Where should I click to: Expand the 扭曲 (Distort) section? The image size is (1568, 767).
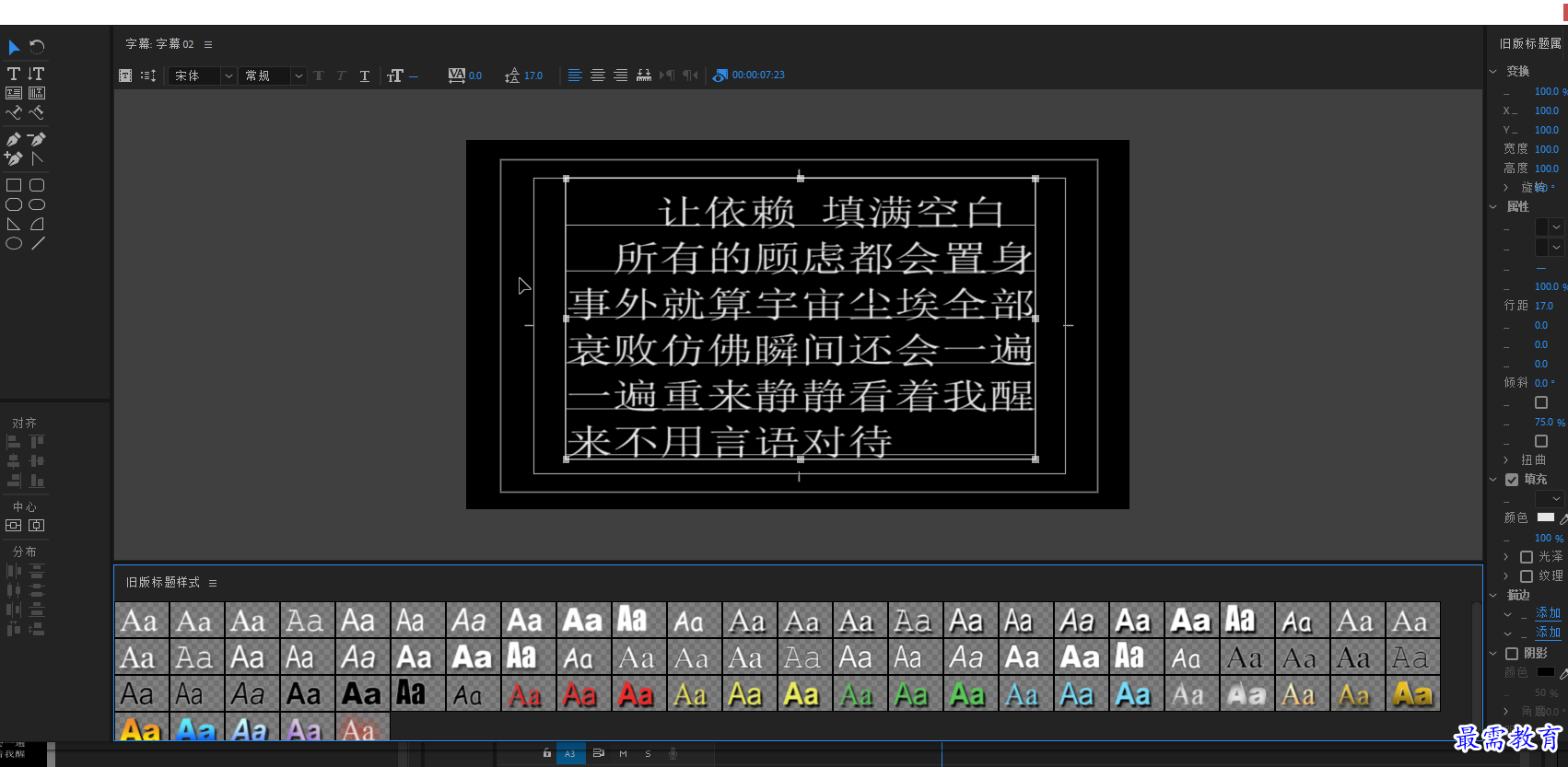click(1506, 460)
